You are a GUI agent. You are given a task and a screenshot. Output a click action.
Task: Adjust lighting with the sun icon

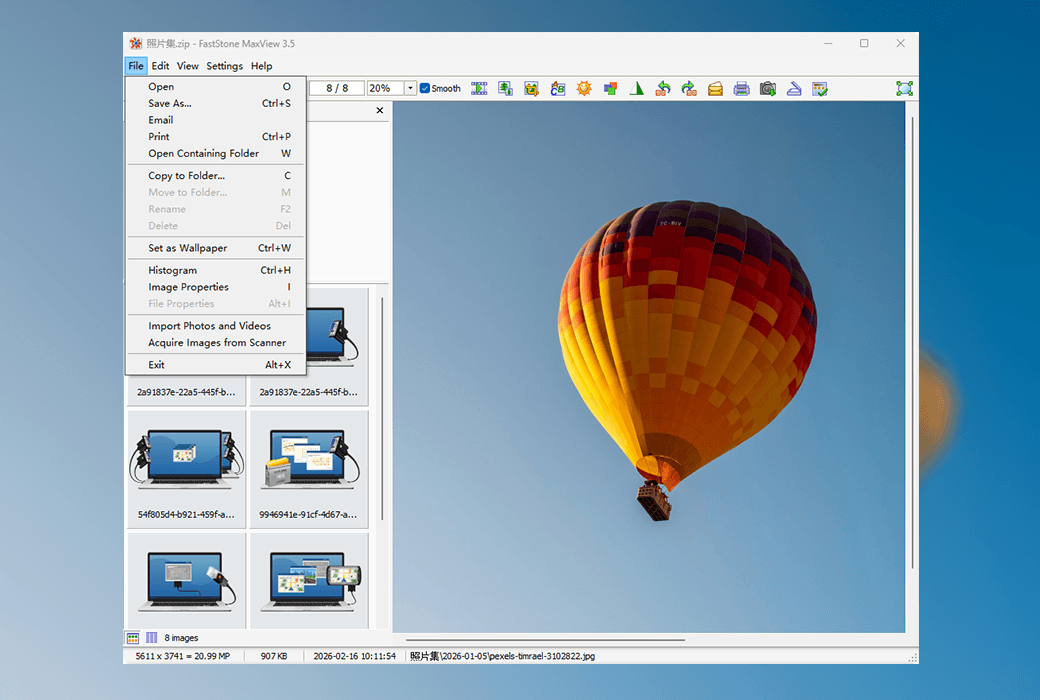coord(584,88)
